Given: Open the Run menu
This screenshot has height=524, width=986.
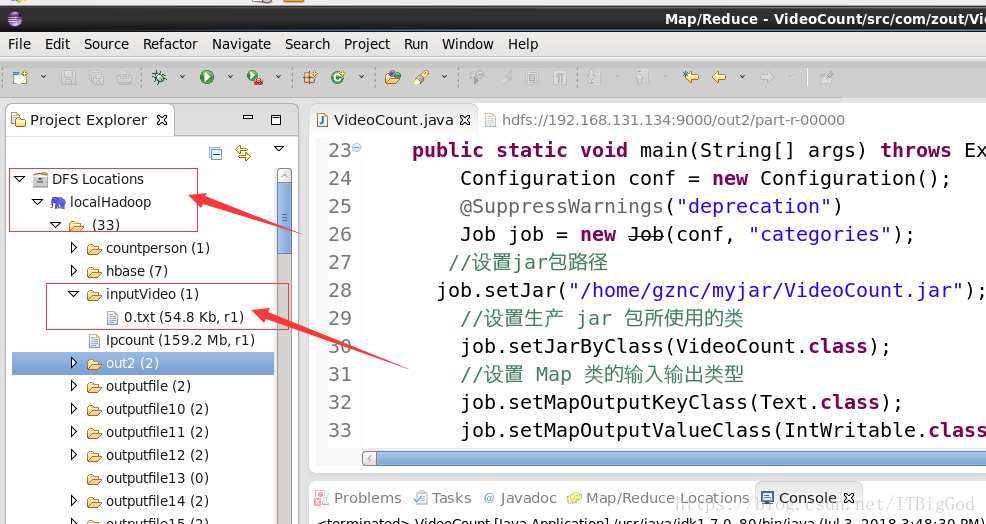Looking at the screenshot, I should click(x=416, y=44).
